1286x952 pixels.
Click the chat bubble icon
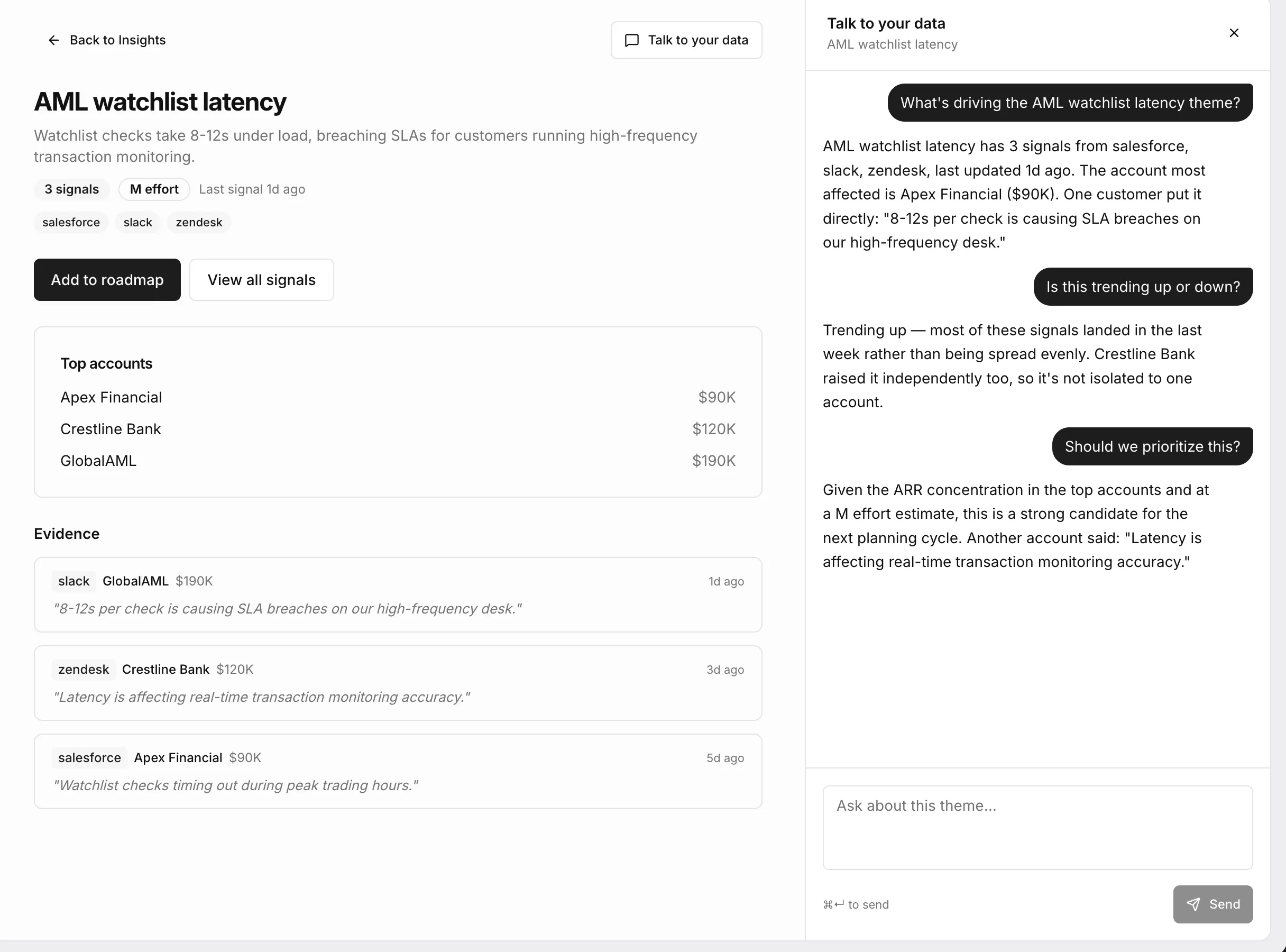[631, 40]
